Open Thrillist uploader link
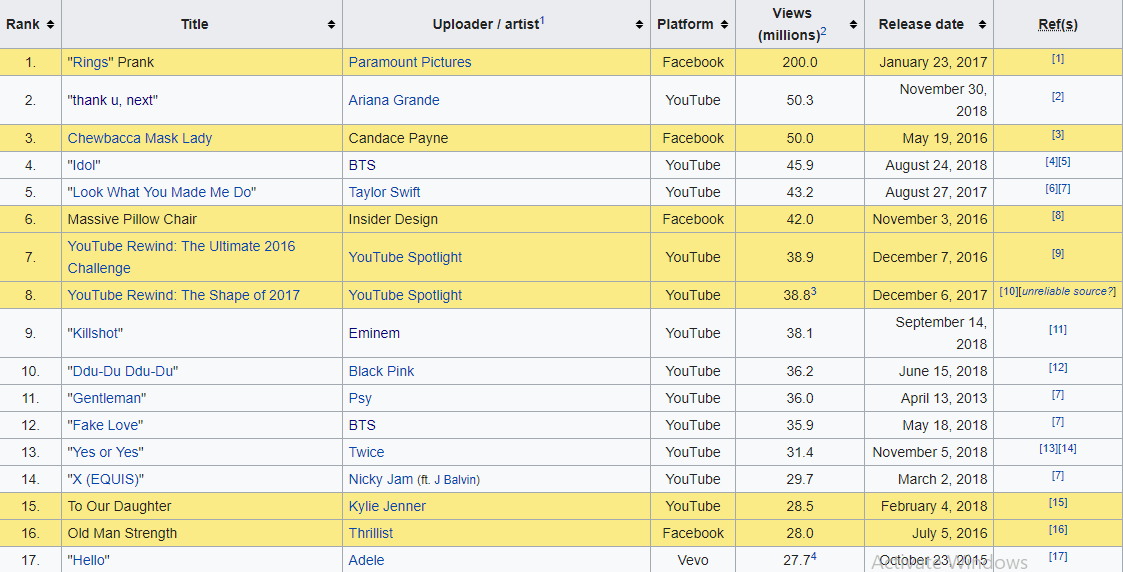The height and width of the screenshot is (572, 1123). [370, 533]
